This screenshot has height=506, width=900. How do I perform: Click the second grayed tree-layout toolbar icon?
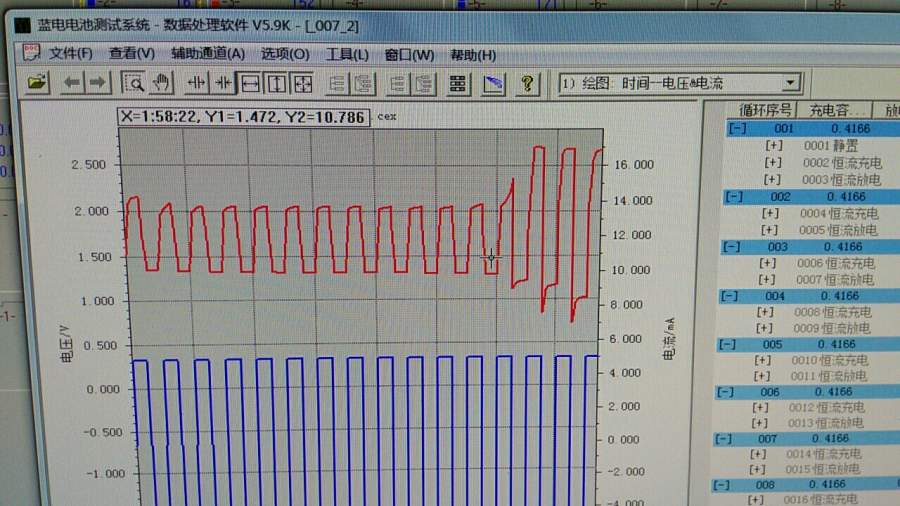(x=363, y=84)
